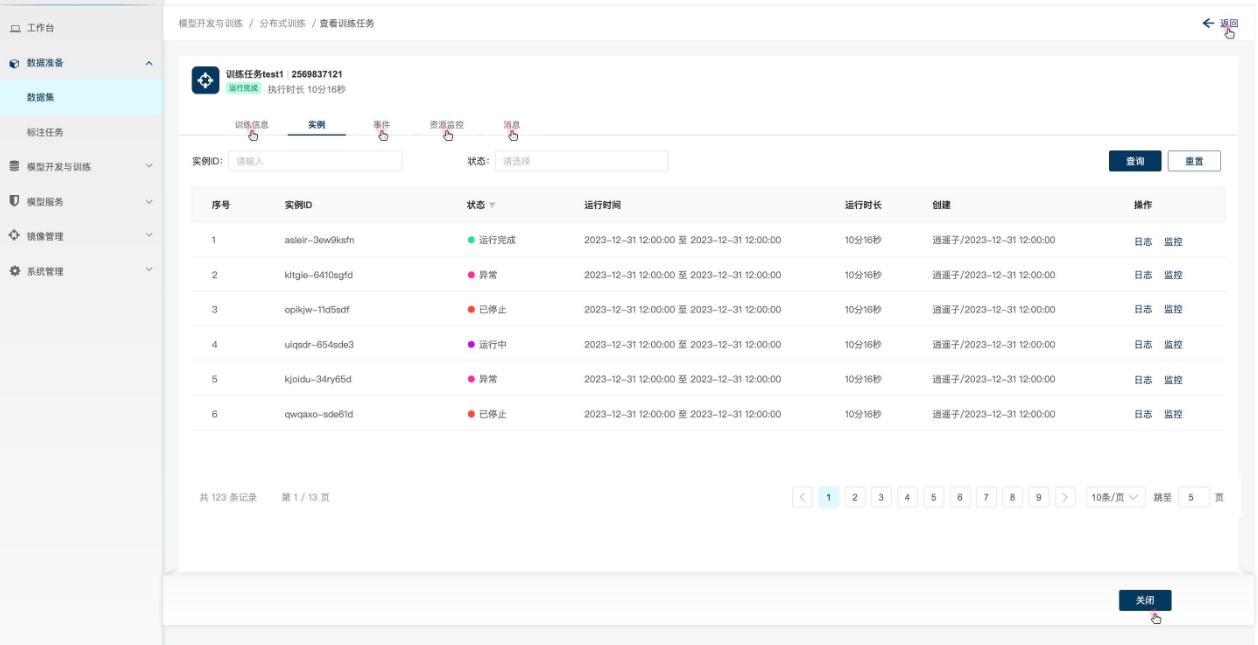Click the 系统管理 gear icon
Viewport: 1258px width, 645px height.
pos(14,271)
